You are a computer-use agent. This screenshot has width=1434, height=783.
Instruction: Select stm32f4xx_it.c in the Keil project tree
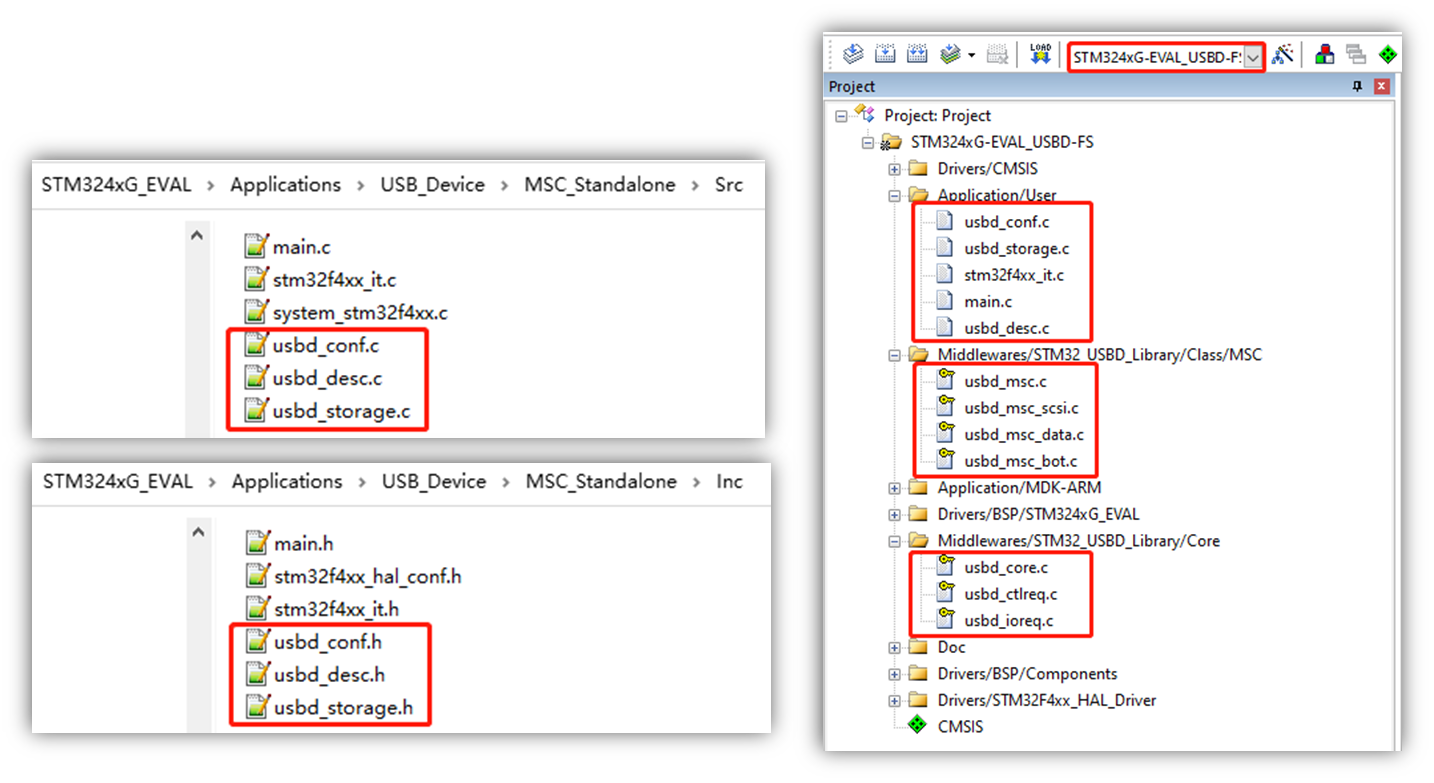1013,275
